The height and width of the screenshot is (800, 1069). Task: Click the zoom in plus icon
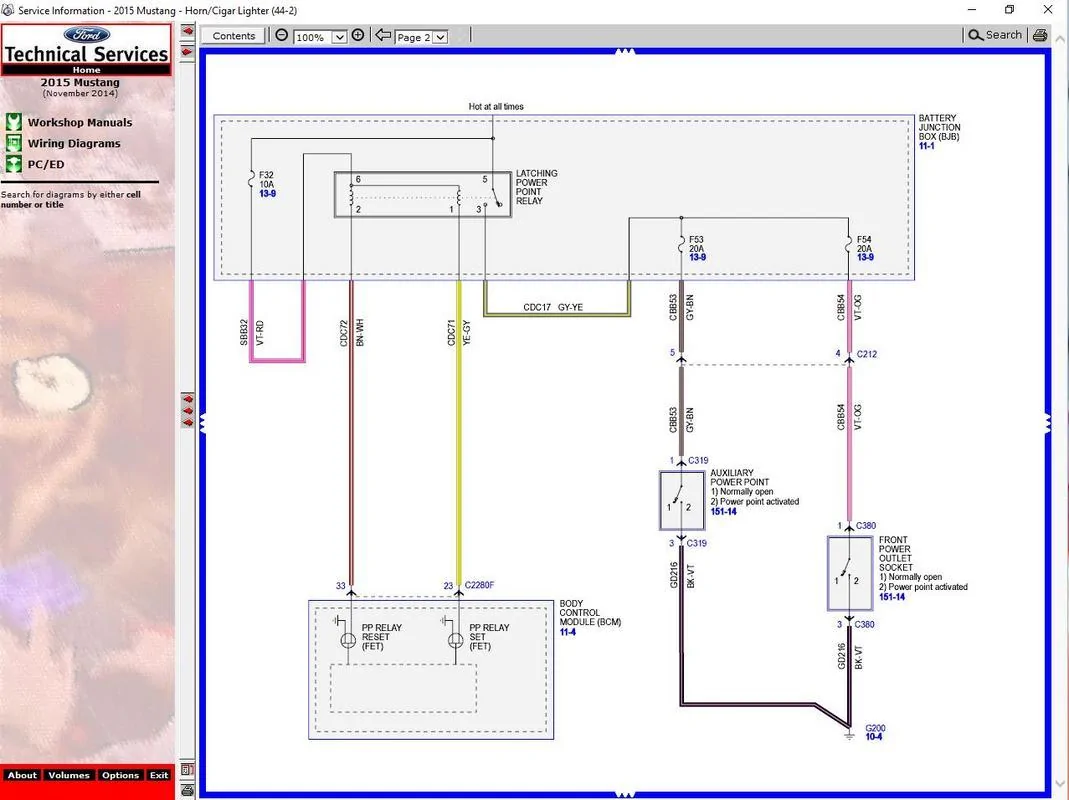[358, 35]
